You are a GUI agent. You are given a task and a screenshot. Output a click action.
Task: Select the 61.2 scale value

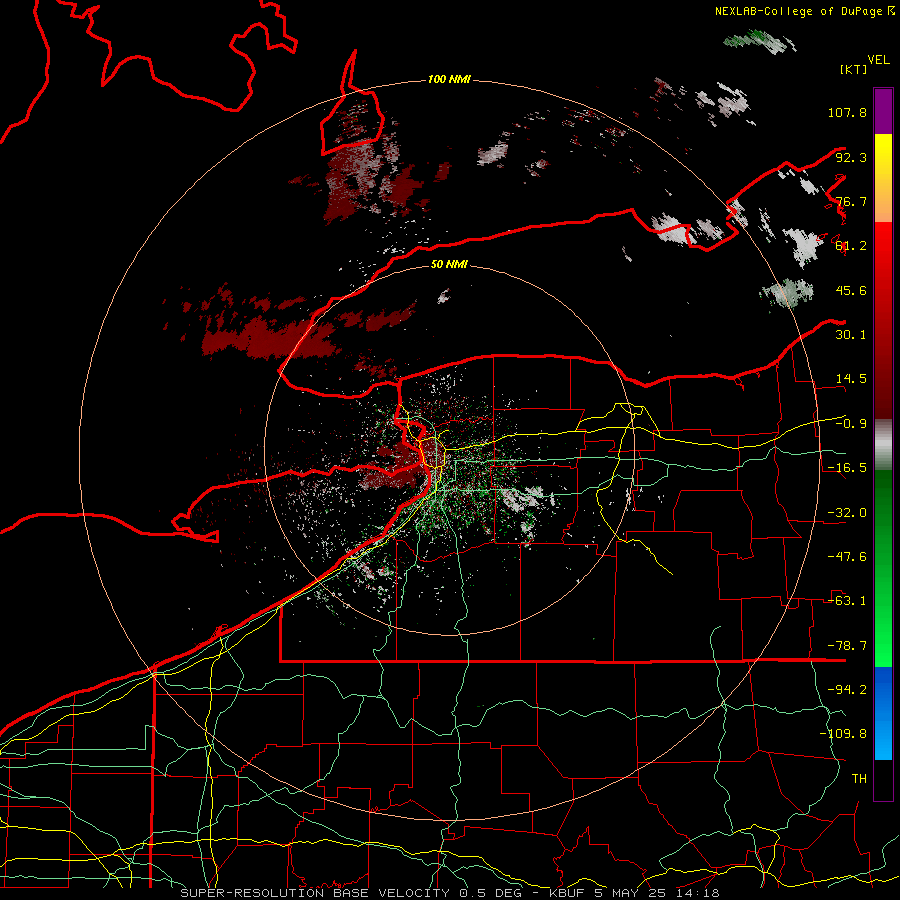point(851,246)
